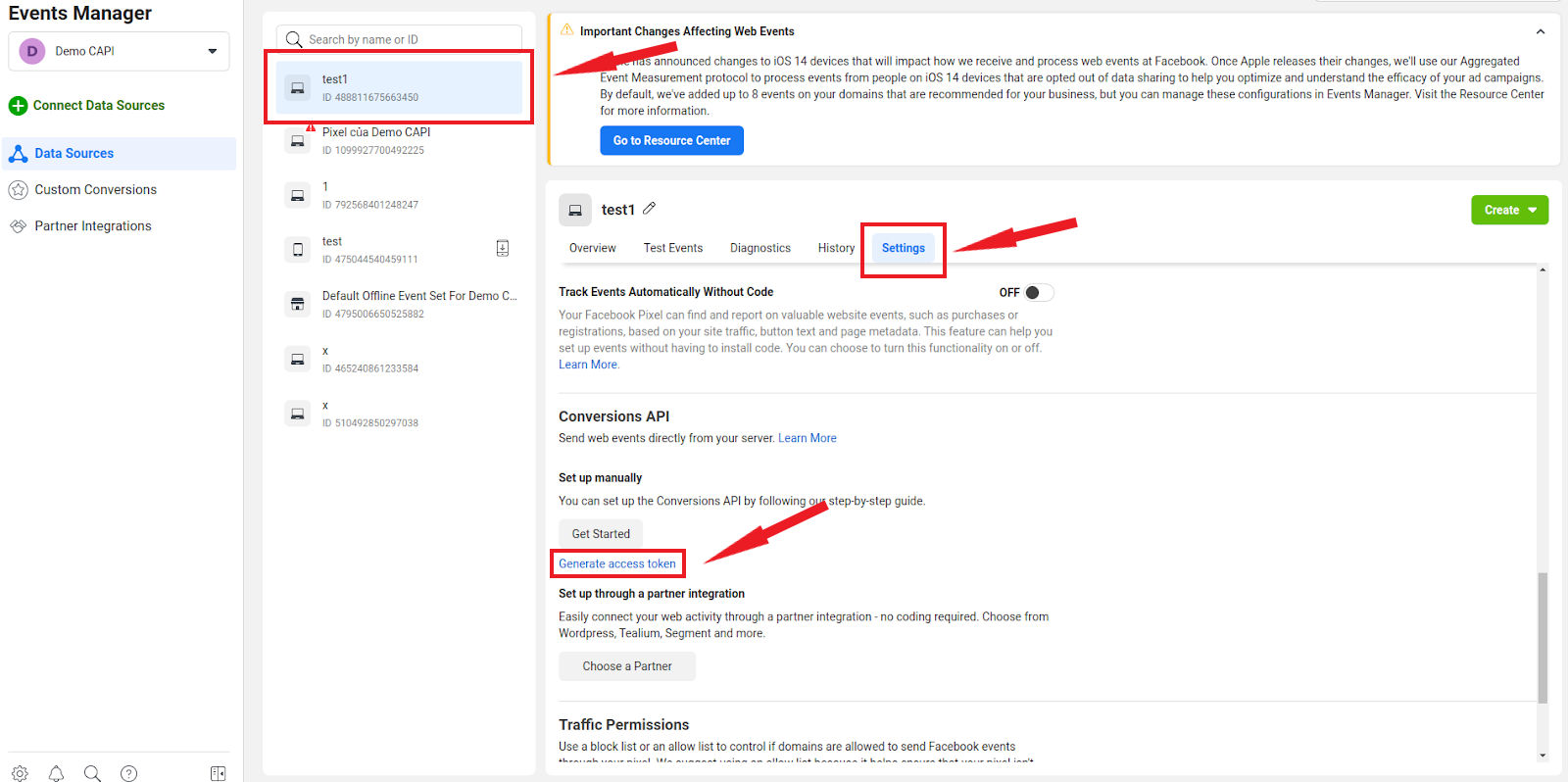This screenshot has height=782, width=1568.
Task: Click the app install icon on test row
Action: (503, 249)
